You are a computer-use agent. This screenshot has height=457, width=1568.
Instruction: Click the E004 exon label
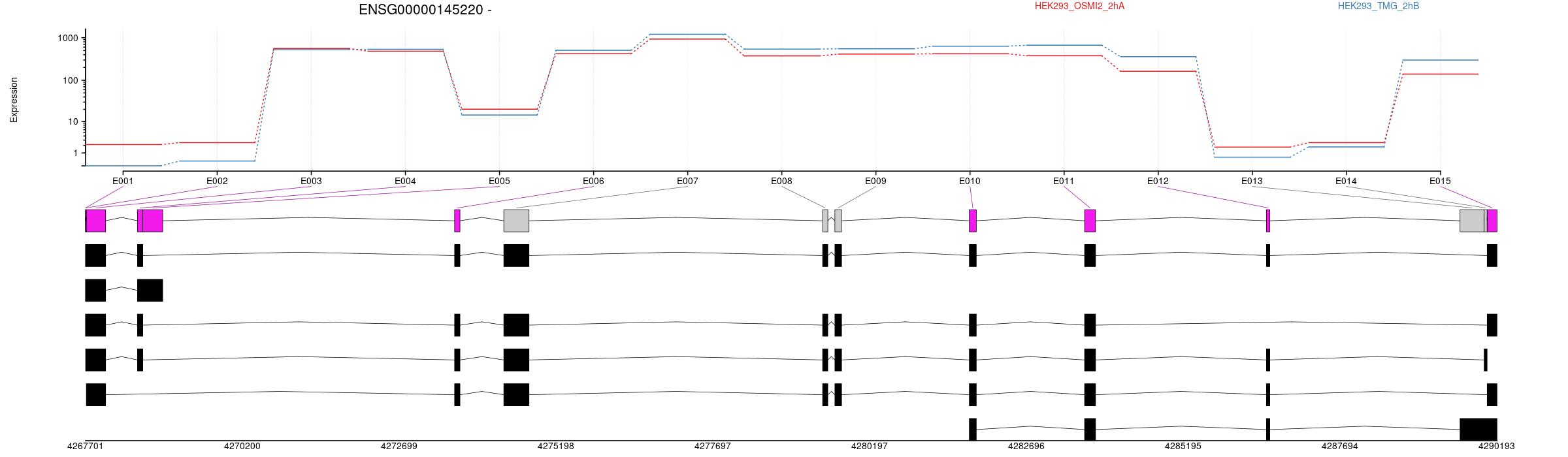click(405, 181)
